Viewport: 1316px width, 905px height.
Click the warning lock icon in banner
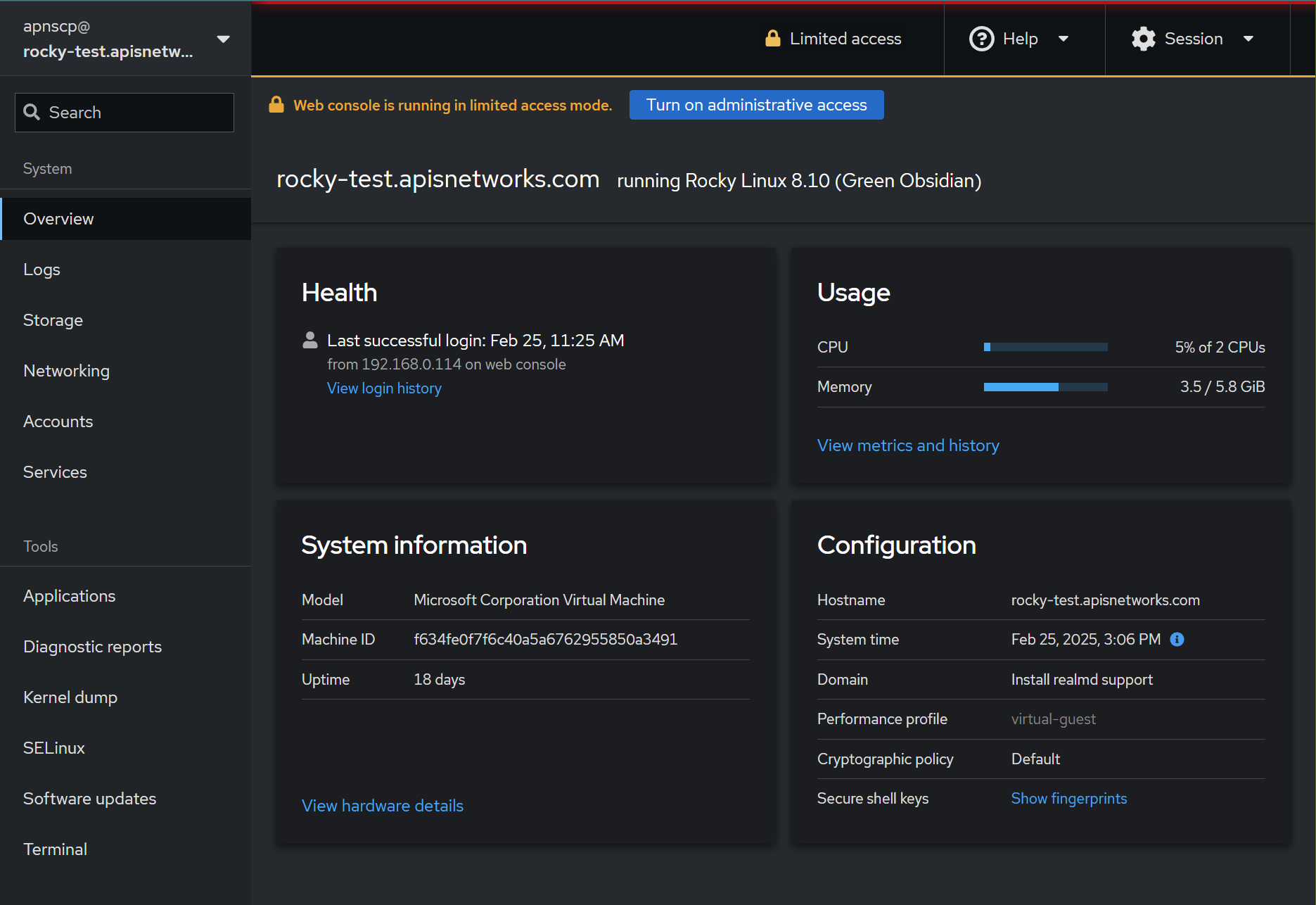(276, 105)
